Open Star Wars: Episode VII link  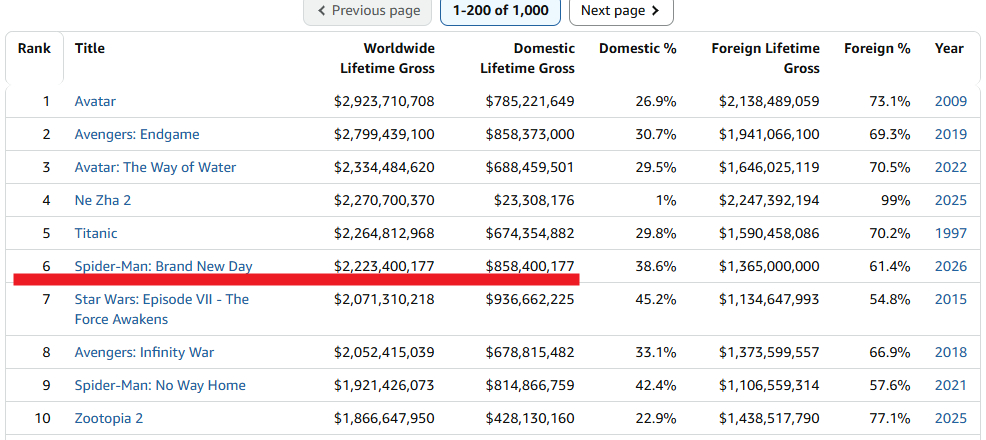(162, 309)
